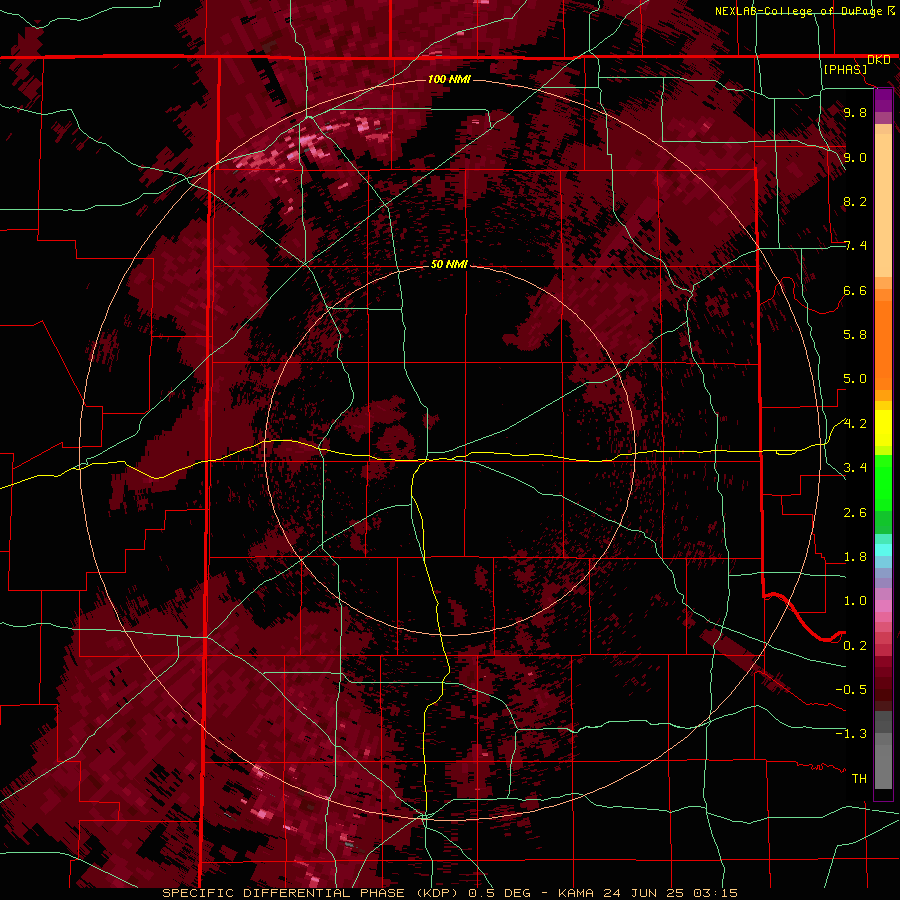Image resolution: width=900 pixels, height=900 pixels.
Task: Click the 50 NMI range ring label
Action: (x=449, y=265)
